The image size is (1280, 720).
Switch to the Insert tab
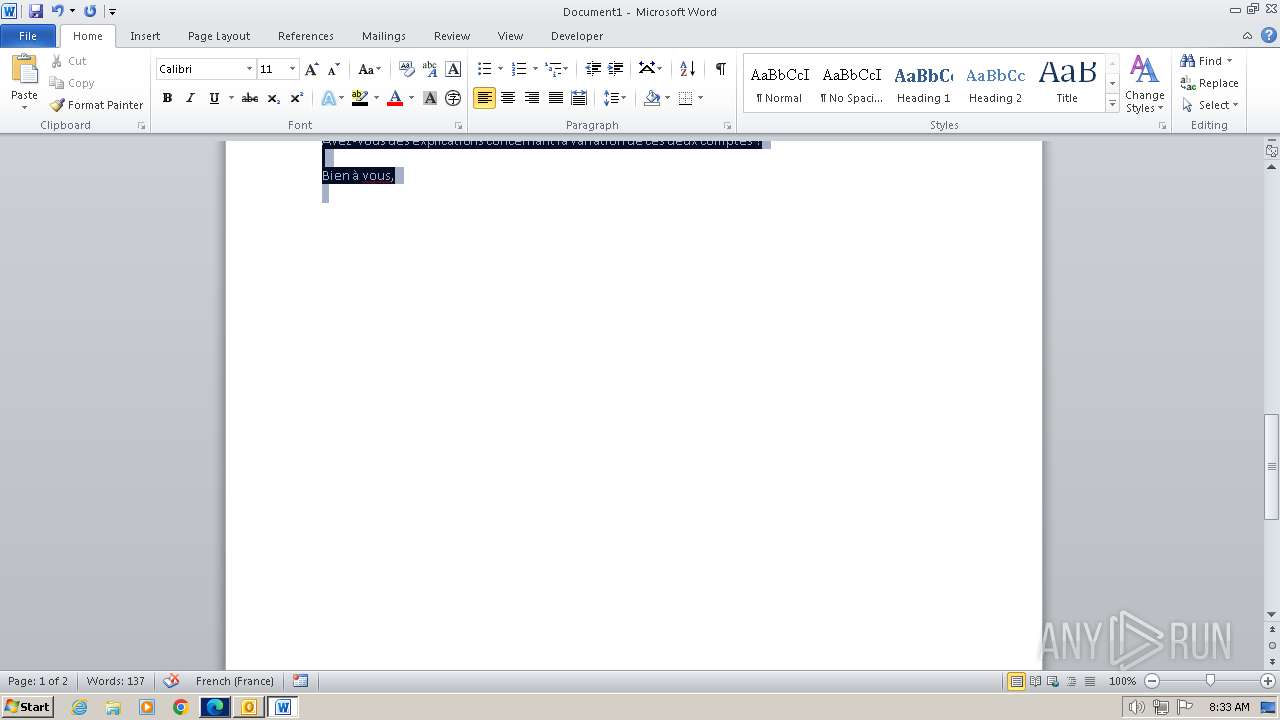pyautogui.click(x=145, y=36)
